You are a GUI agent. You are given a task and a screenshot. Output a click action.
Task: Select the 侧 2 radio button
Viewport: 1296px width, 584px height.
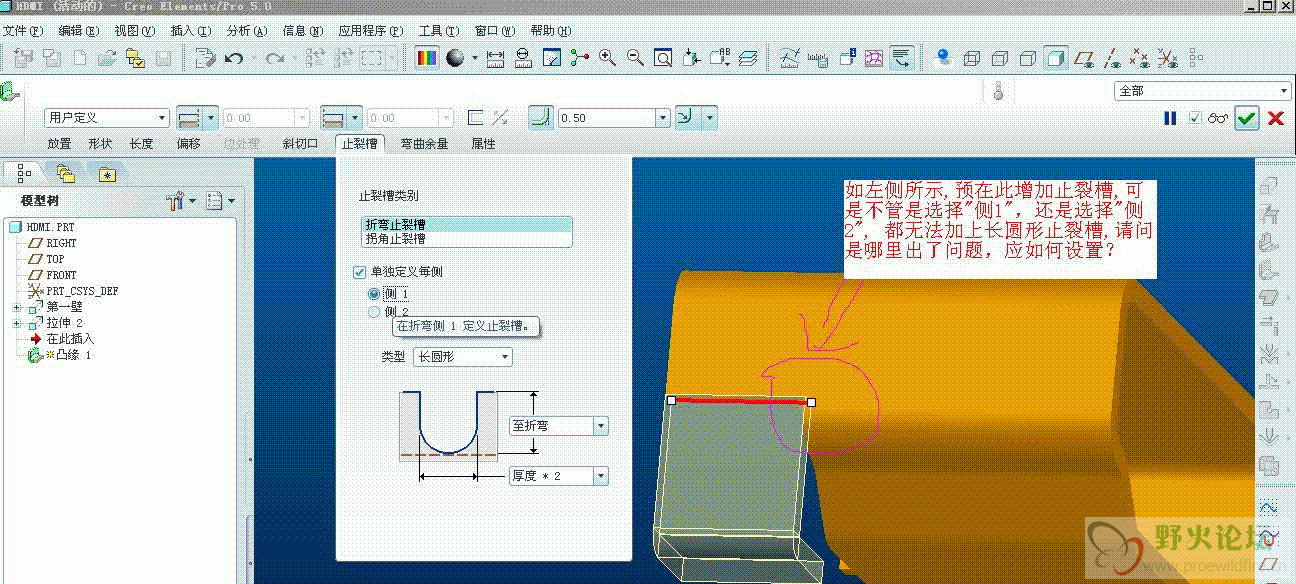(x=375, y=312)
